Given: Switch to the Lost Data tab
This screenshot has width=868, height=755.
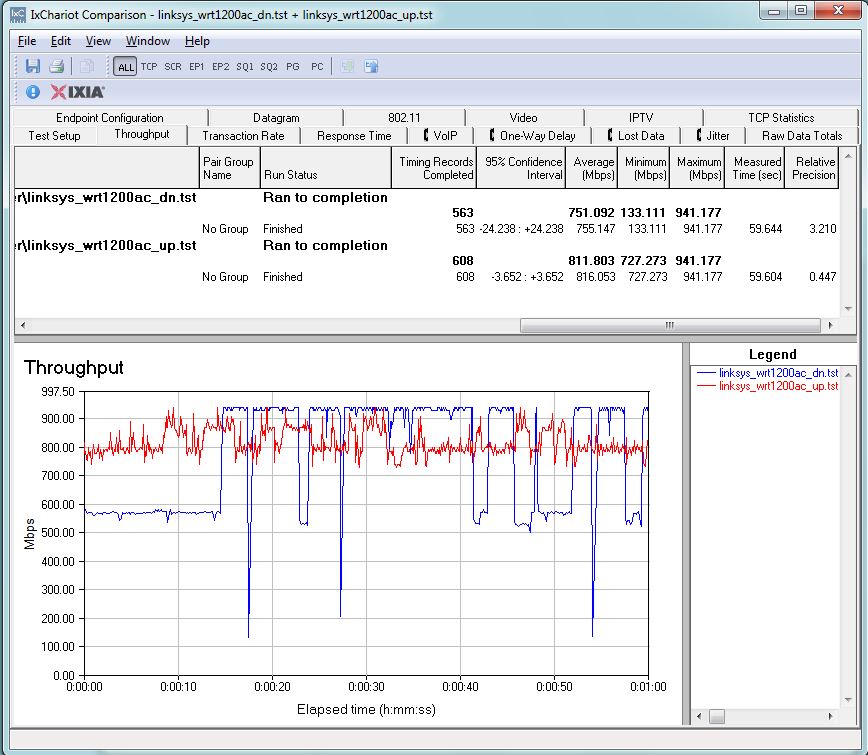Looking at the screenshot, I should 636,136.
